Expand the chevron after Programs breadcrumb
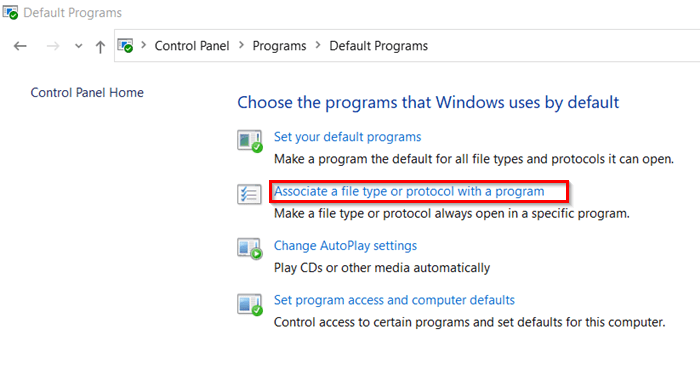The width and height of the screenshot is (700, 374). tap(318, 45)
